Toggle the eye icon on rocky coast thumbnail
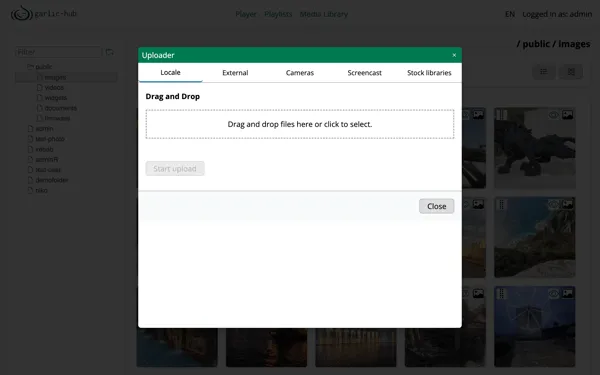600x375 pixels. (x=554, y=205)
